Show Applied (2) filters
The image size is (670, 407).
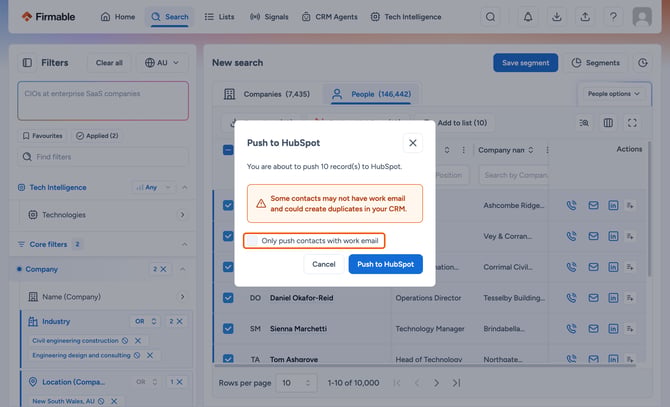[x=97, y=136]
